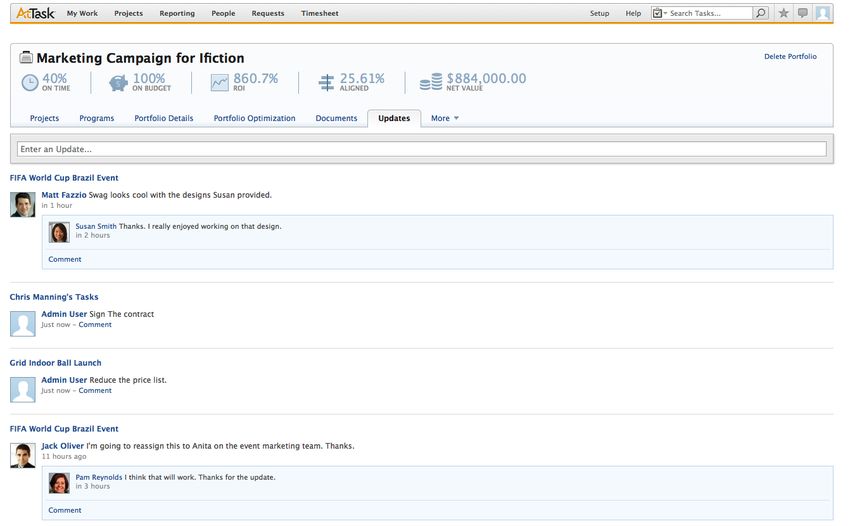Image resolution: width=850 pixels, height=526 pixels.
Task: Open the search type dropdown icon
Action: click(659, 13)
